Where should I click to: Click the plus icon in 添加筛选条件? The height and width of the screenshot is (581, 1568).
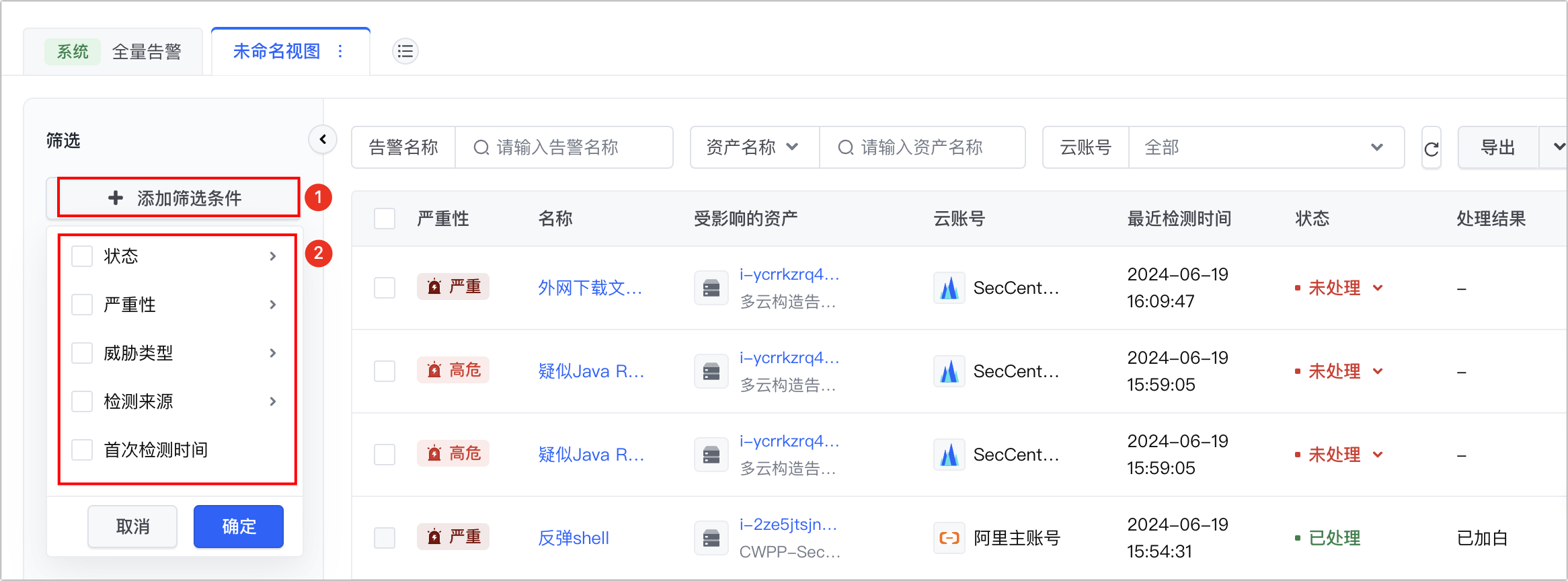116,198
